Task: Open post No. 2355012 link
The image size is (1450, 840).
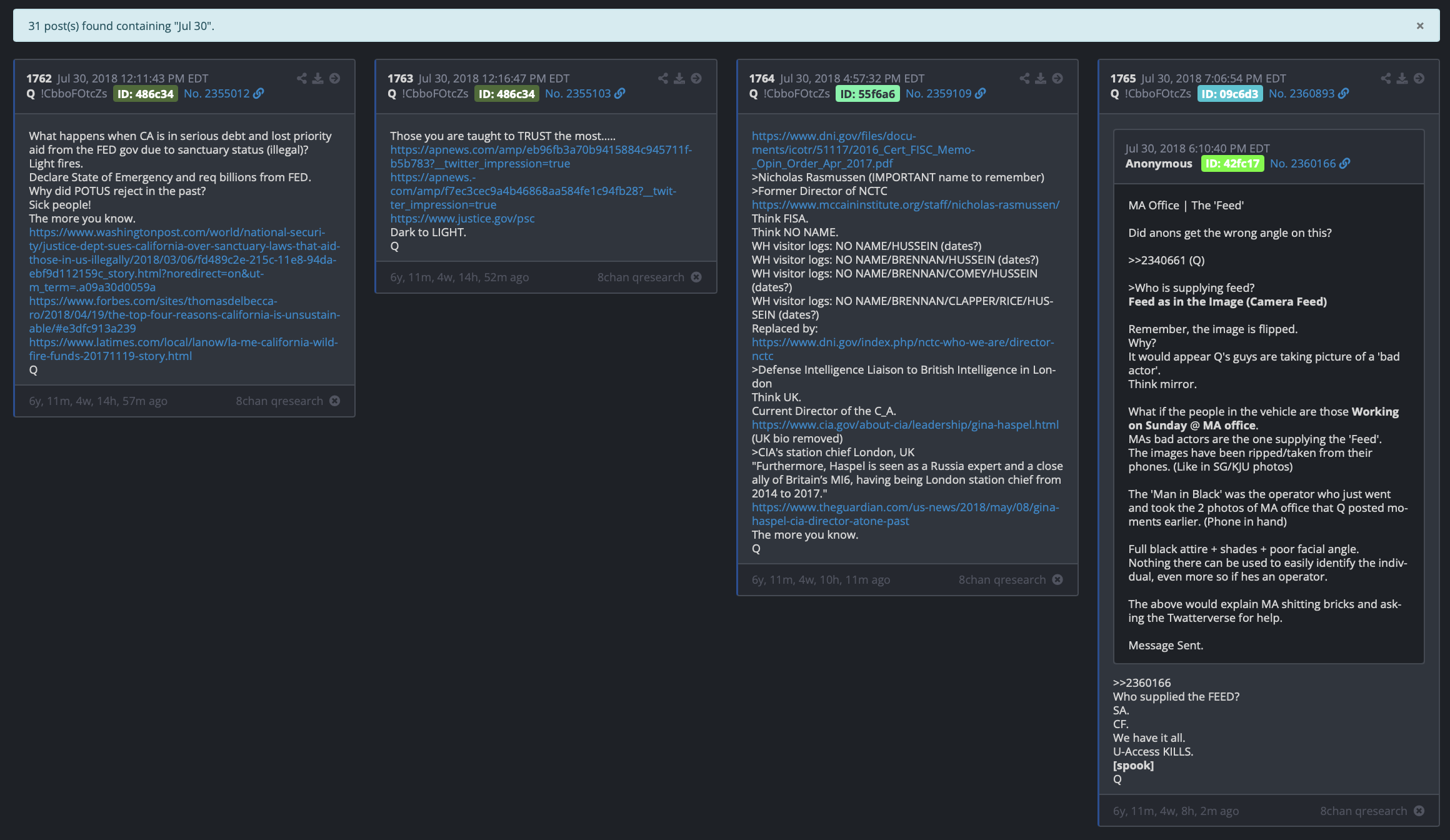Action: coord(217,93)
